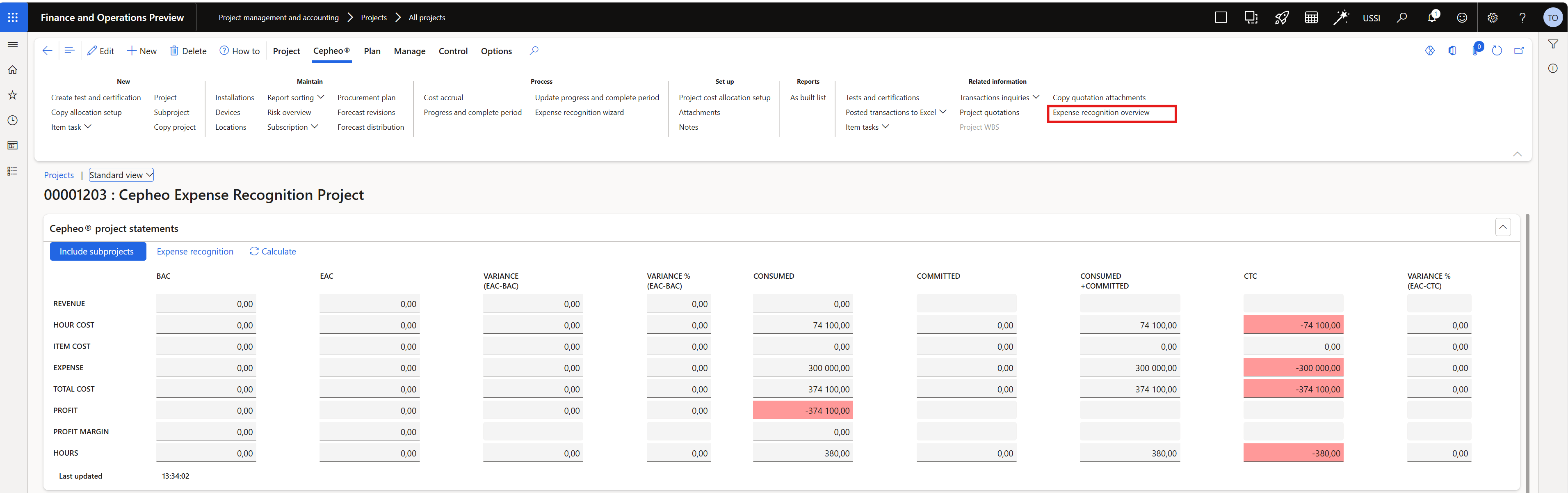Open in new window icon
1568x493 pixels.
pos(1519,50)
